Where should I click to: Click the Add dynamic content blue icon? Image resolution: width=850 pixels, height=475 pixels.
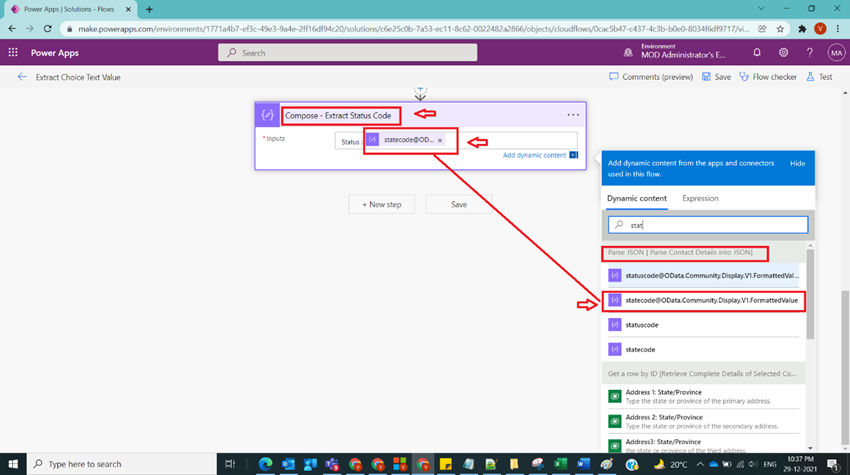574,155
